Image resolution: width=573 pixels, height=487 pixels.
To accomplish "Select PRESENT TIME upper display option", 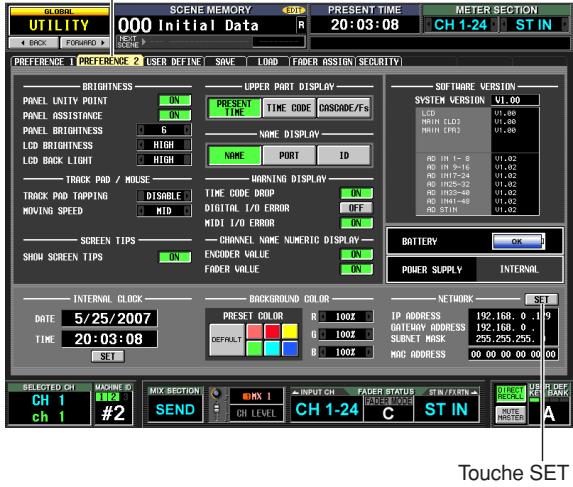I will pyautogui.click(x=234, y=108).
